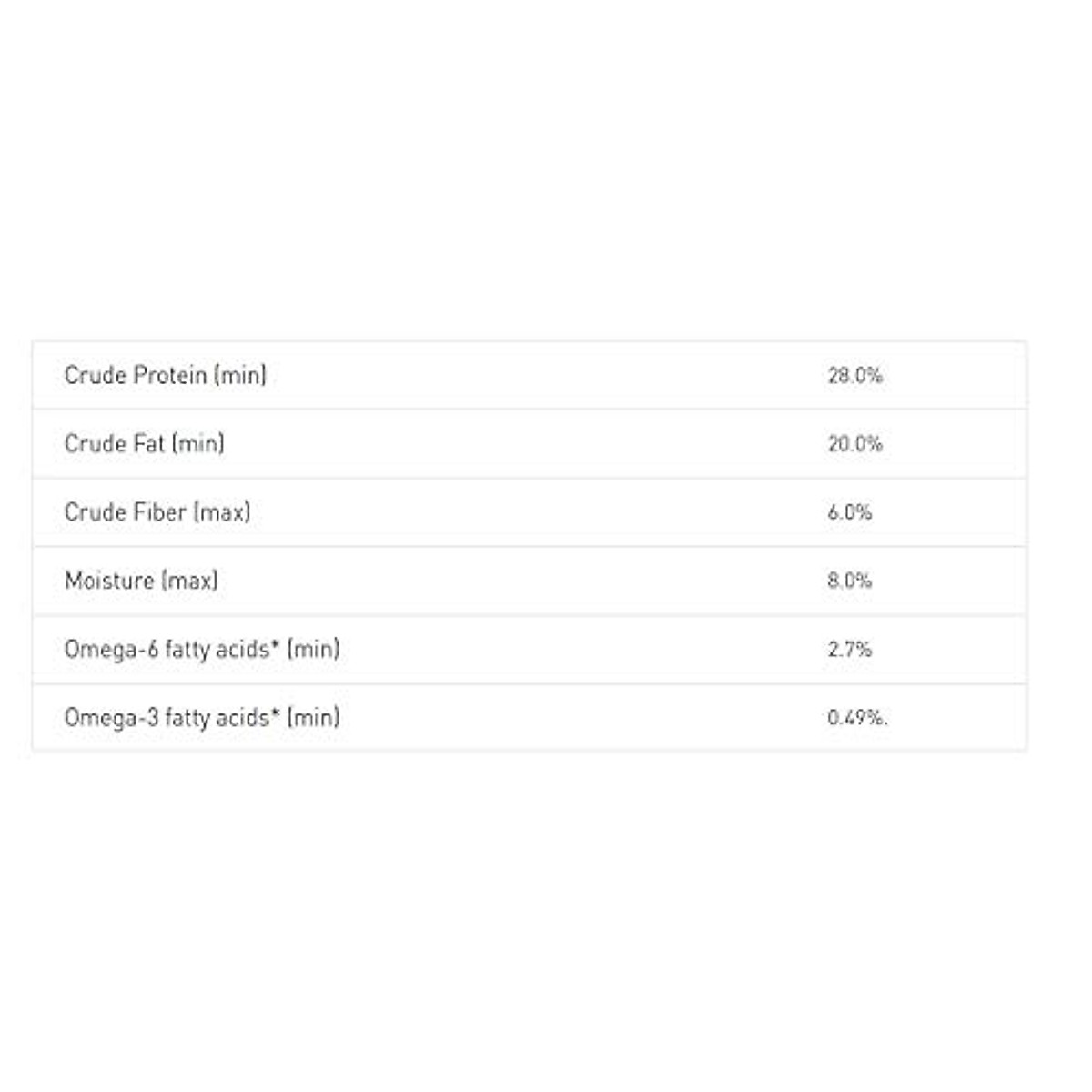Screen dimensions: 1092x1092
Task: Click the Crude Fat (min) label
Action: (144, 443)
